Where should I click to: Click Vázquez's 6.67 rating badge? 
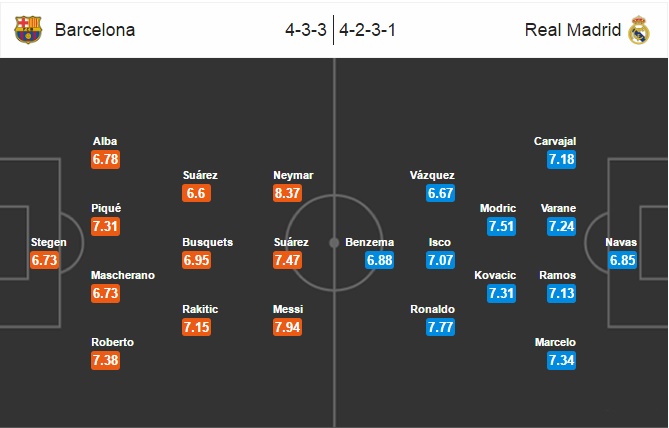(x=440, y=193)
